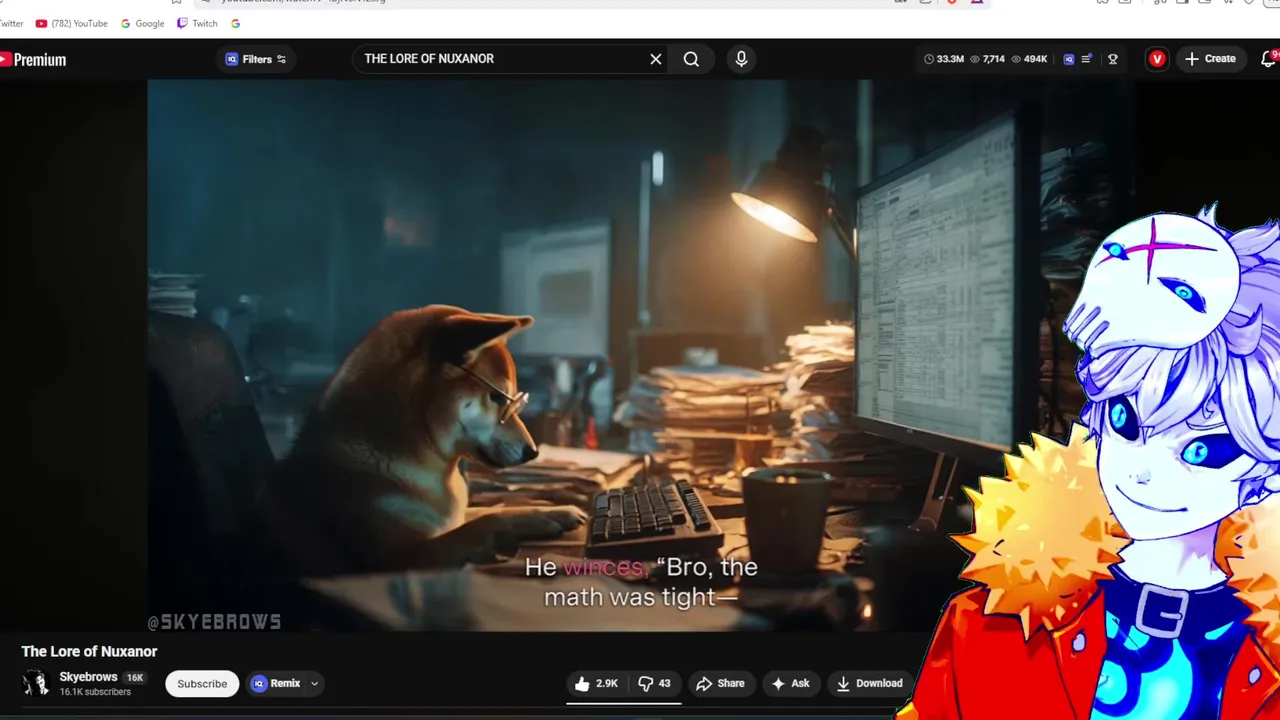Screen dimensions: 1280x720
Task: Like the video with 2.9K likes
Action: click(x=595, y=684)
